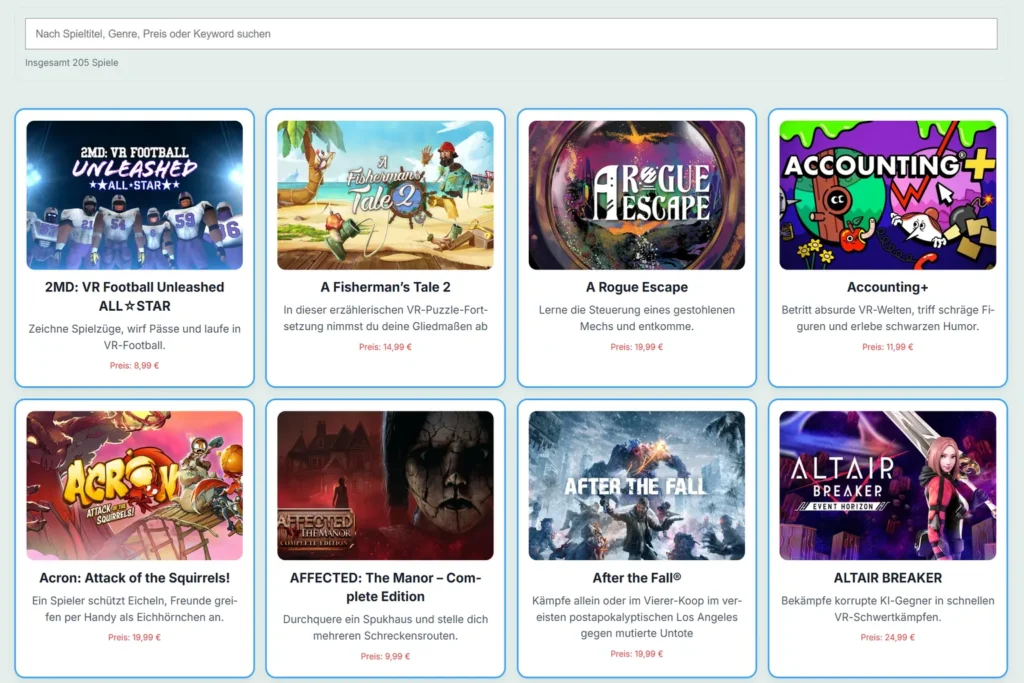Click the description 'Durchquere ein Spukhaus'

(x=385, y=627)
